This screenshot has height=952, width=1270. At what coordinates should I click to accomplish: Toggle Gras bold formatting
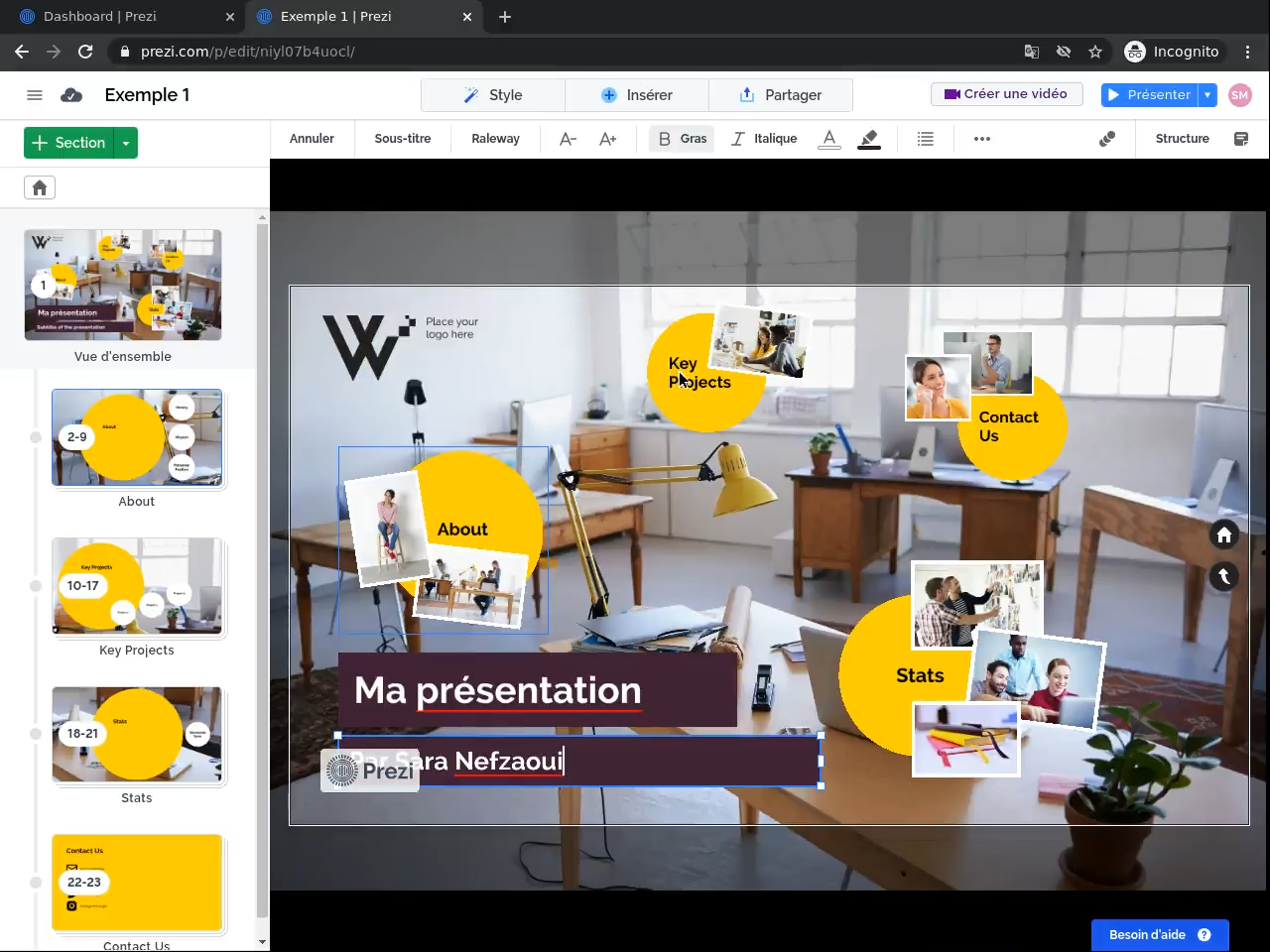point(683,139)
